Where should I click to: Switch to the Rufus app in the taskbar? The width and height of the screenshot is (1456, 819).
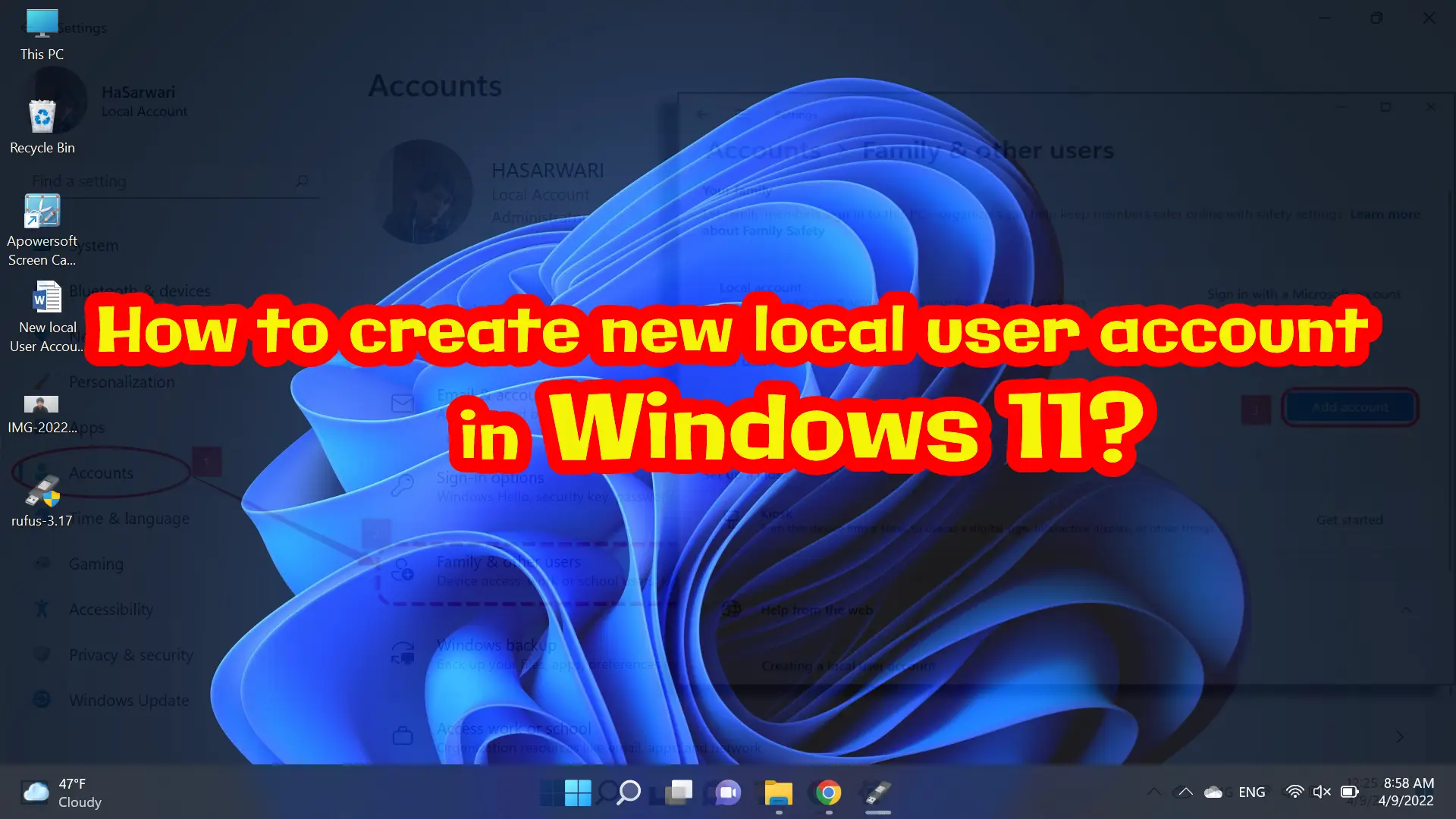[x=878, y=792]
